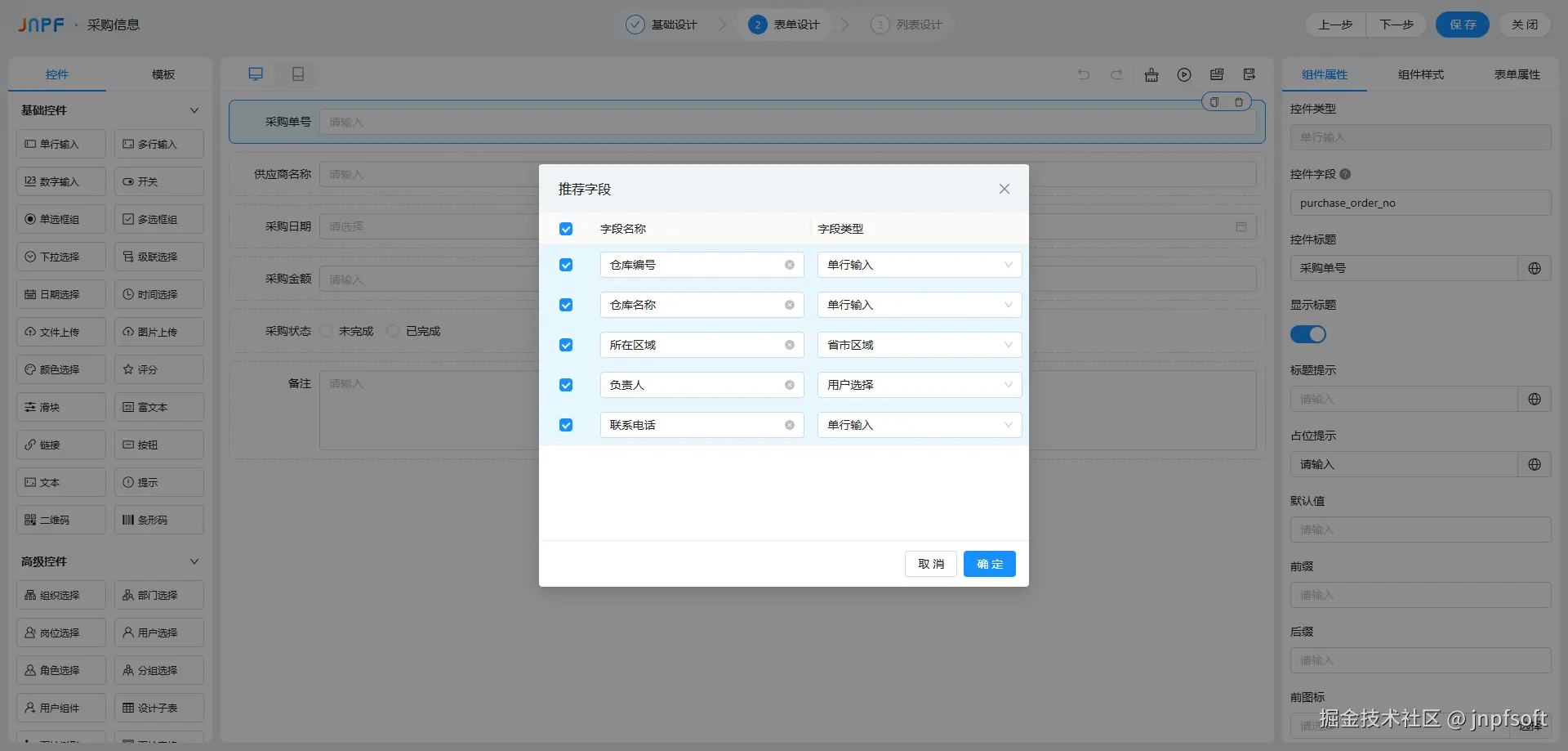This screenshot has width=1568, height=751.
Task: Clear the 负责人 field name
Action: coord(790,385)
